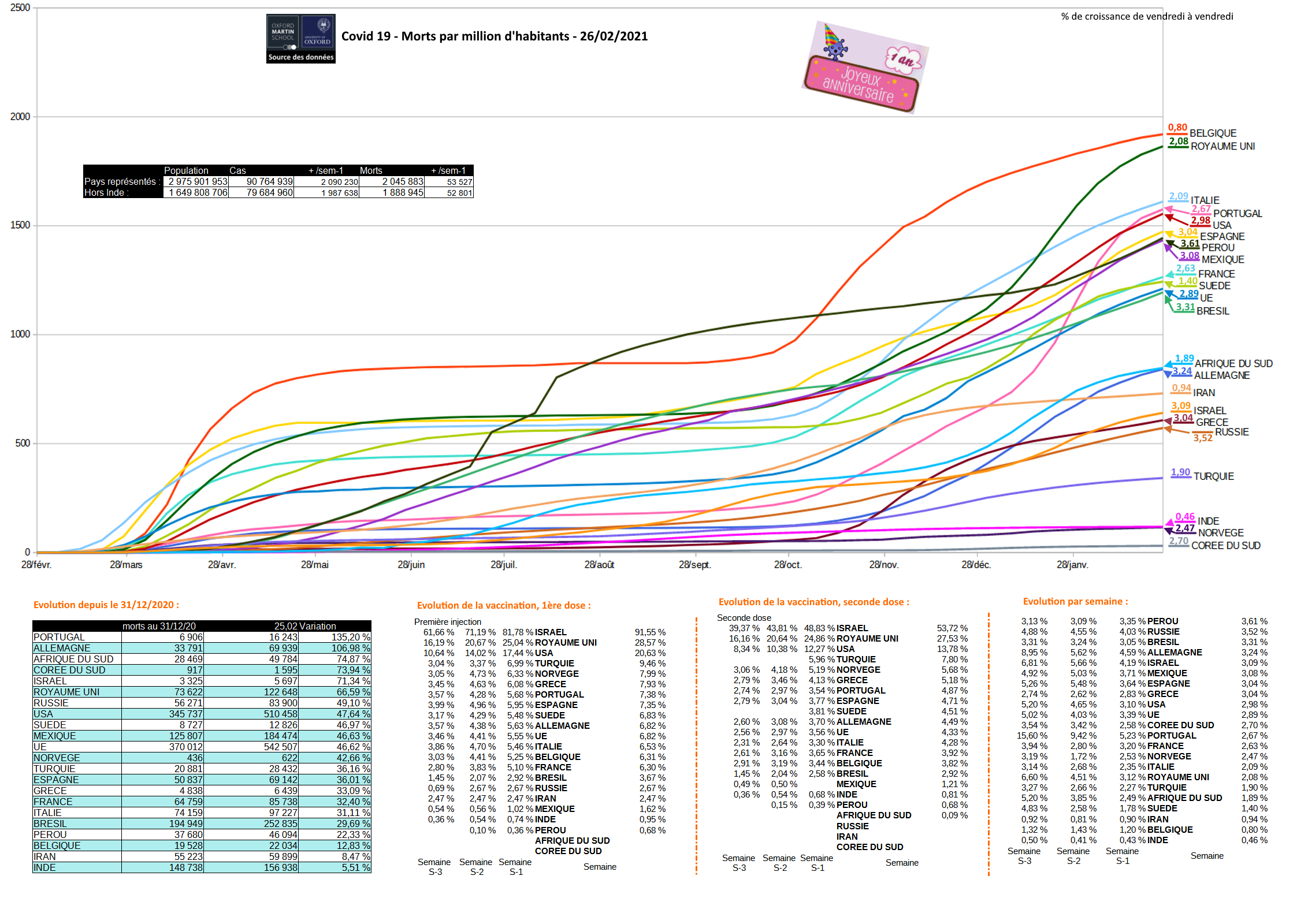Click 'Evolution depuis le 31/12/2020' heading
Screen dimensions: 1297x924
coord(106,605)
